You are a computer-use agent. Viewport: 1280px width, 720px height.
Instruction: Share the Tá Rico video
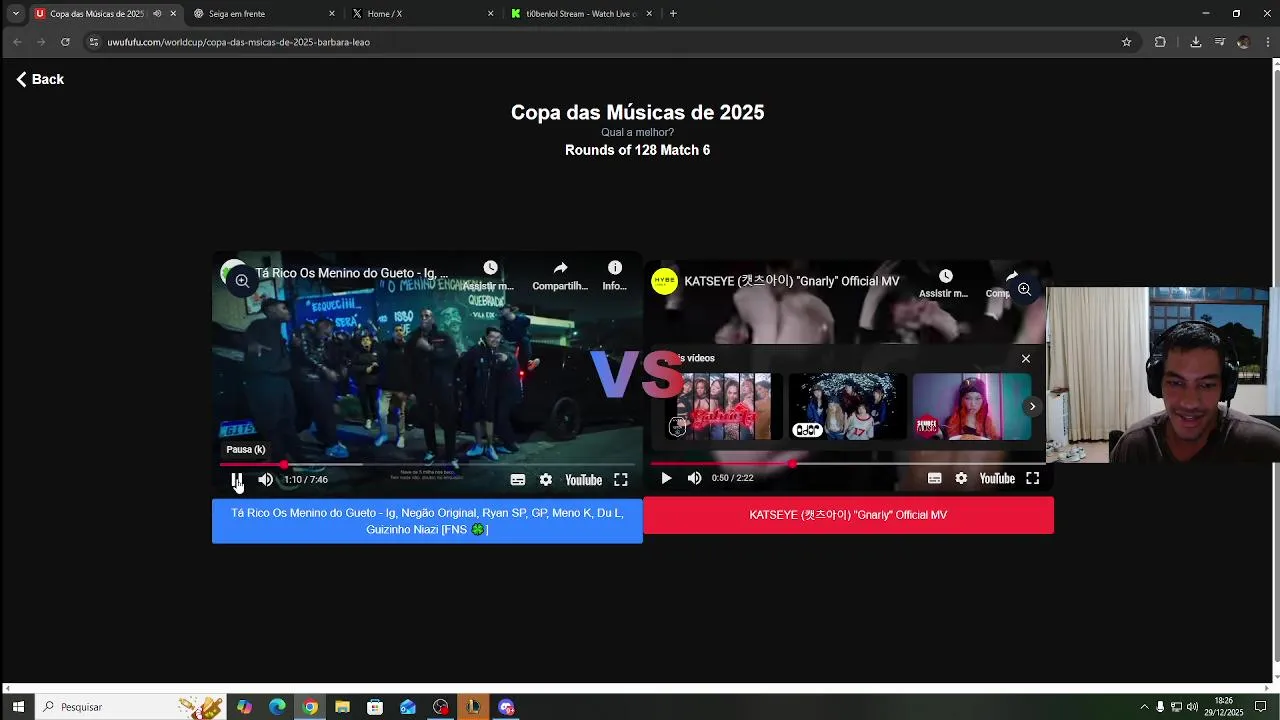(560, 275)
